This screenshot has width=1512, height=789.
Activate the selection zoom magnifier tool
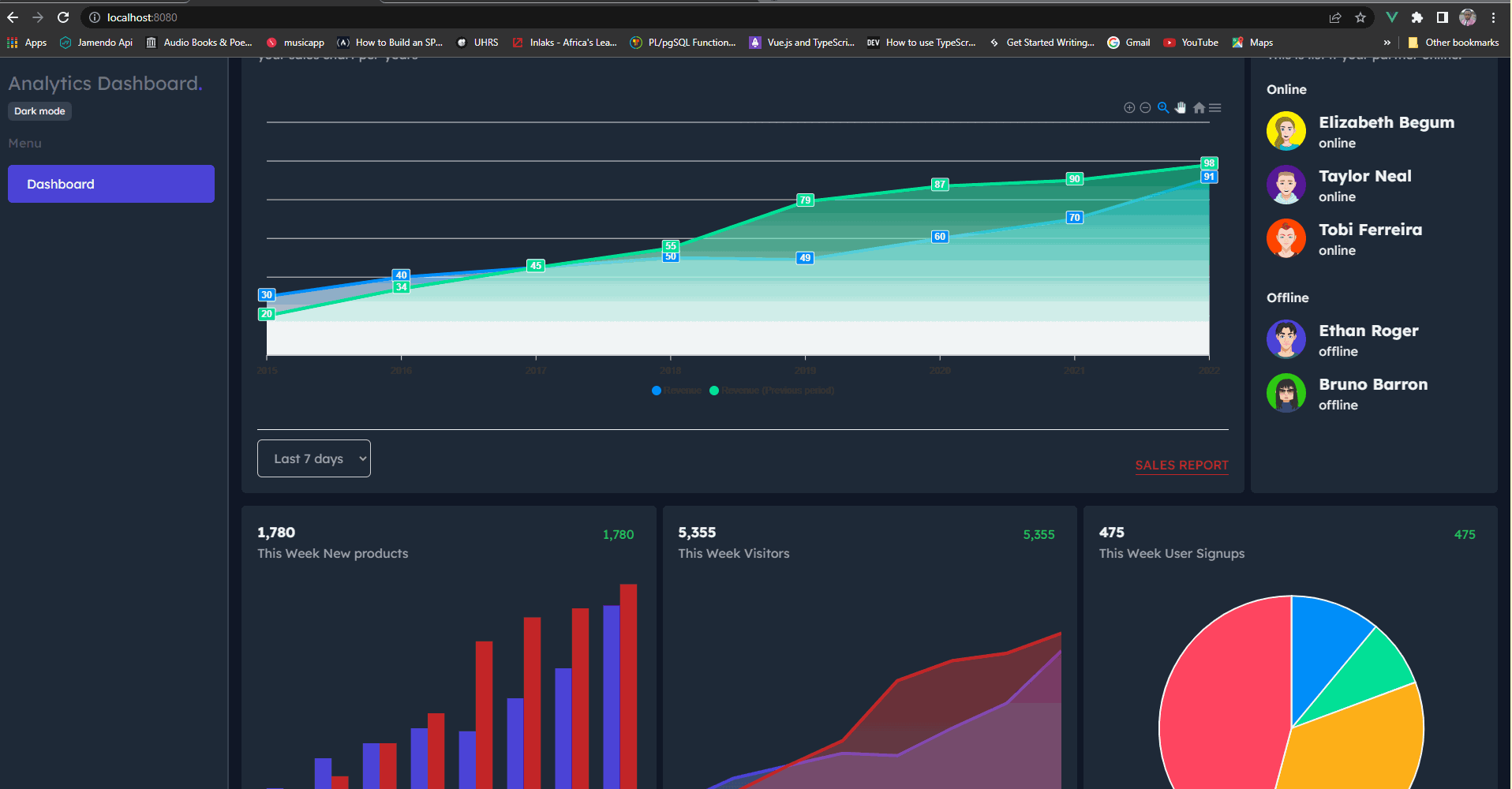coord(1163,108)
